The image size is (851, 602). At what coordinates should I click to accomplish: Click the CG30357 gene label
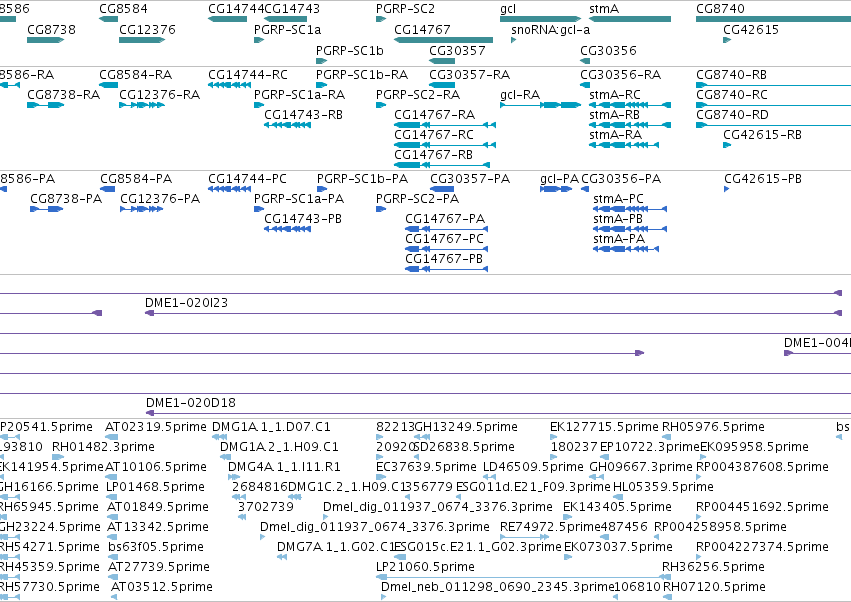pos(458,50)
